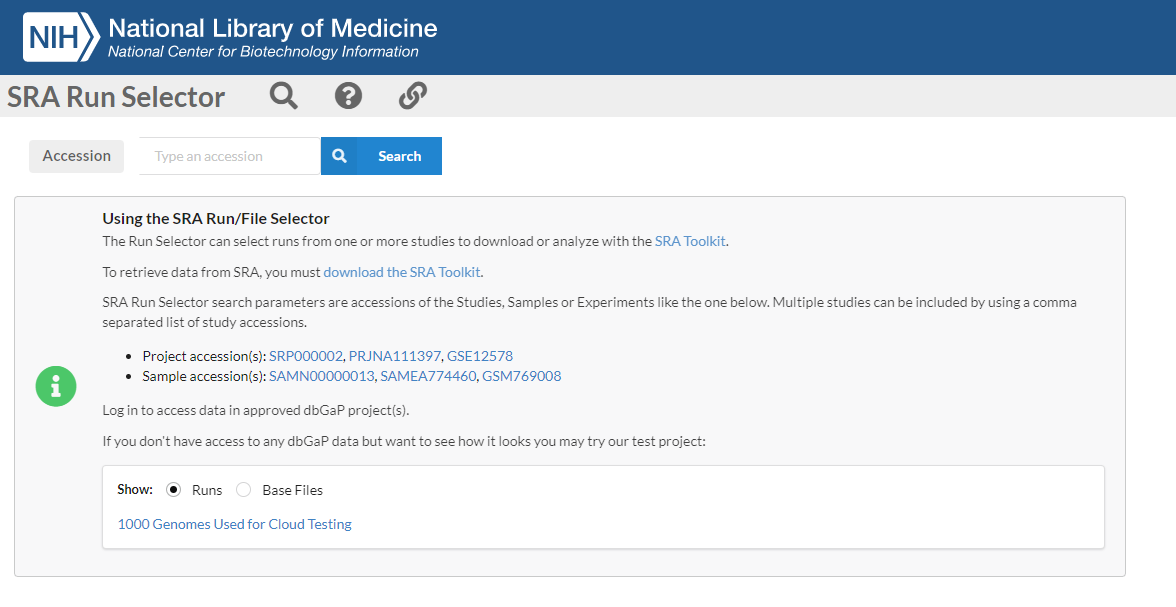
Task: Click the NIH logo in header
Action: coord(61,37)
